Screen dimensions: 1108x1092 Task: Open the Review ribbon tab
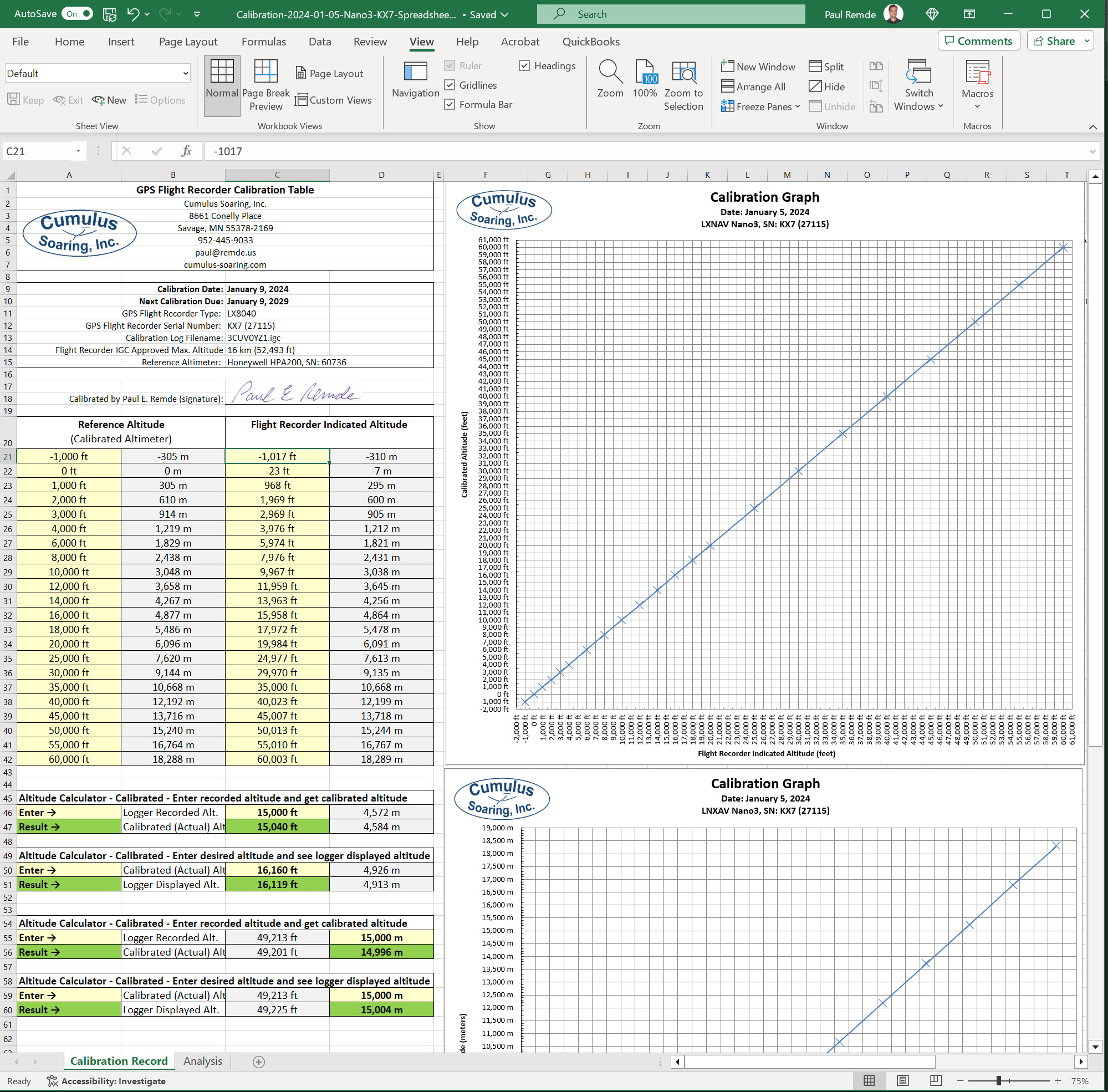click(370, 41)
